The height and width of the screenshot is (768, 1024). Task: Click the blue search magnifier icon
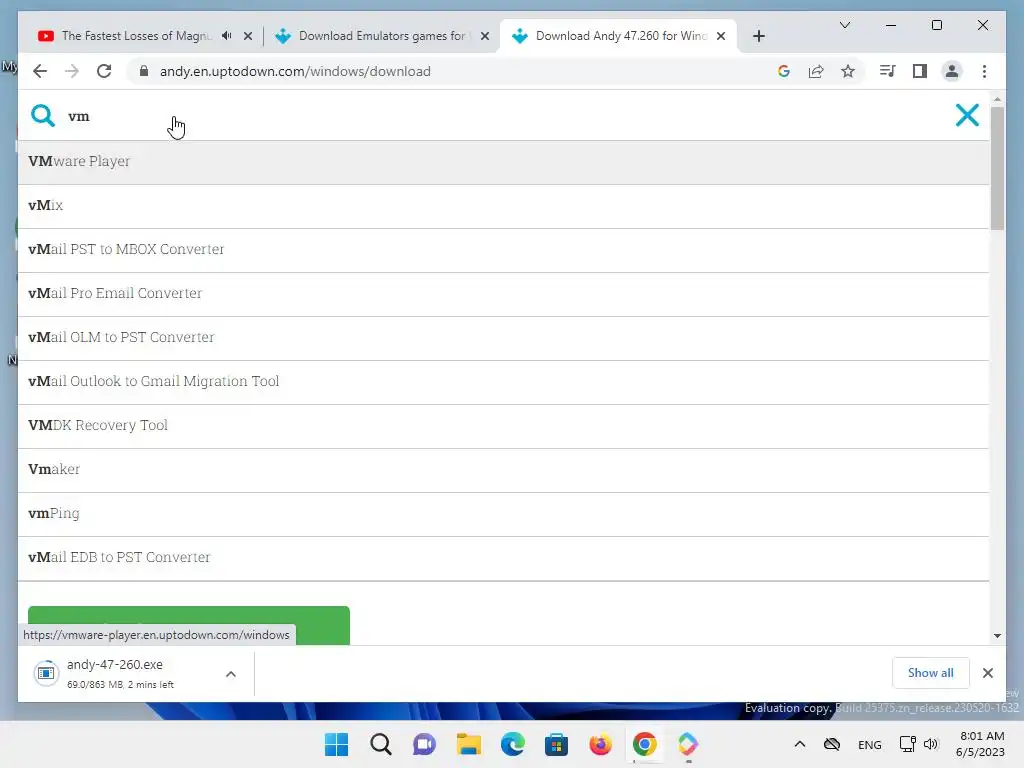(x=42, y=116)
